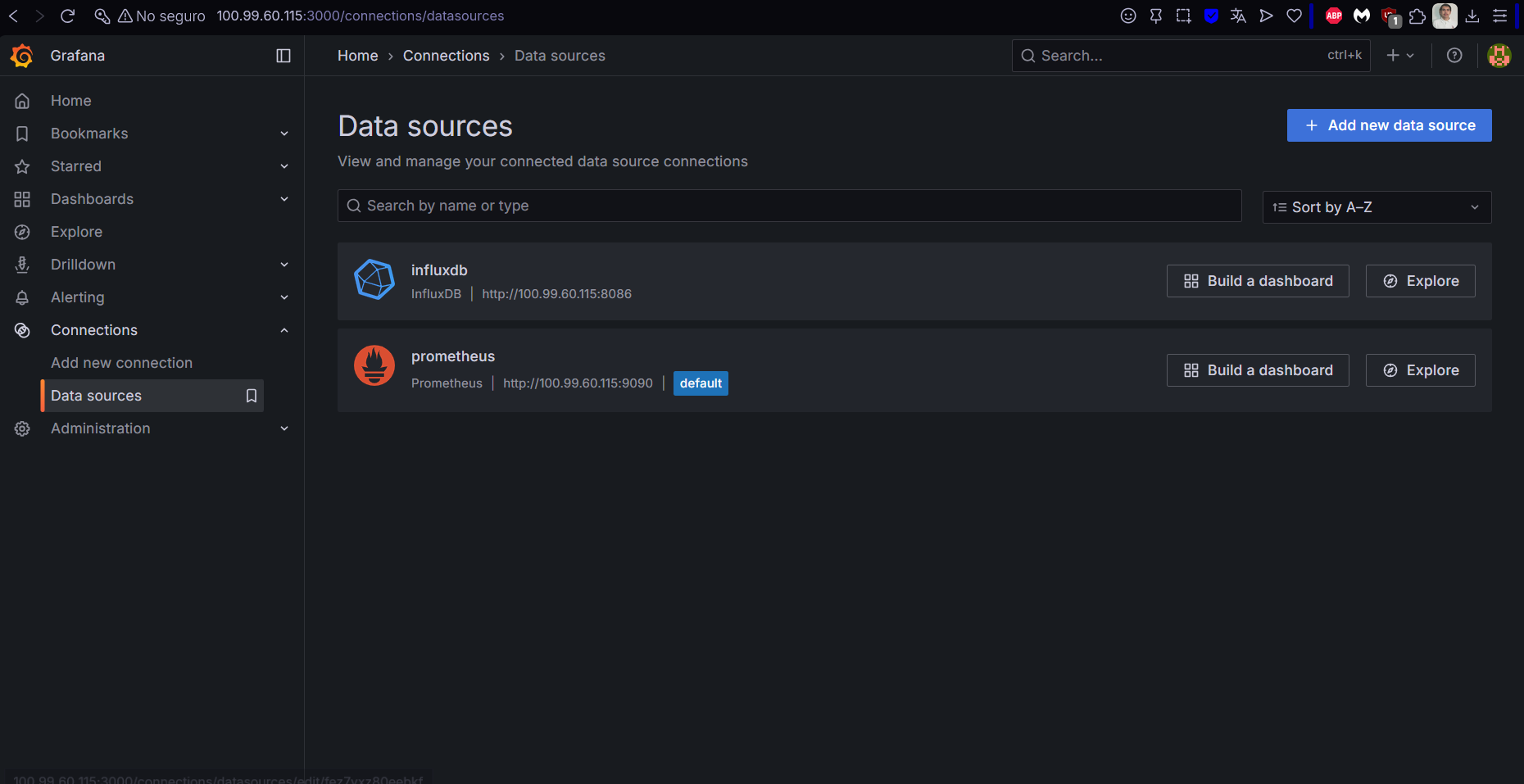Click Build a dashboard for prometheus
Screen dimensions: 1524x784
point(1258,370)
